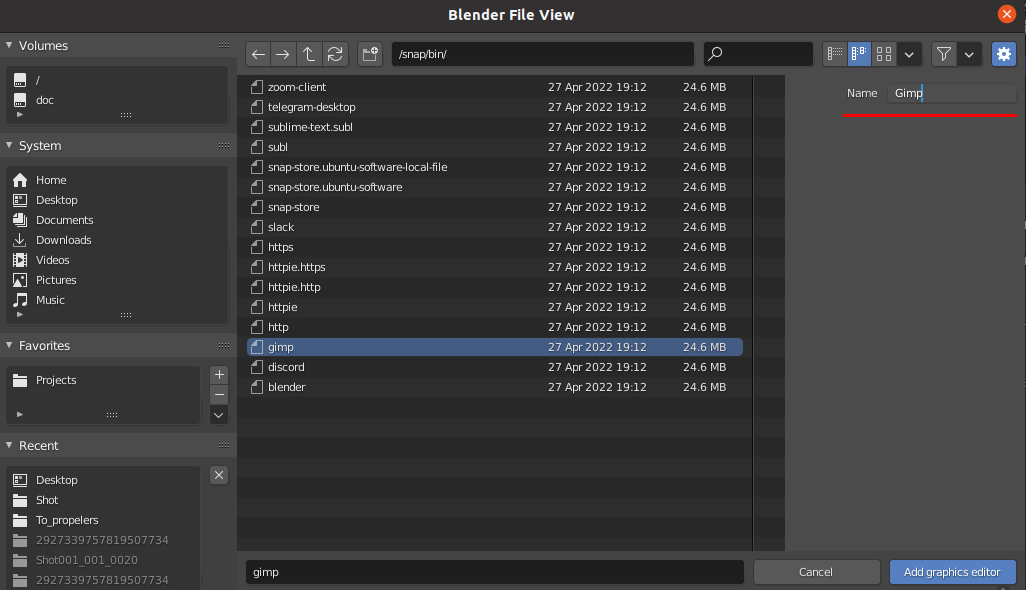This screenshot has width=1026, height=590.
Task: Create a new directory
Action: (x=370, y=54)
